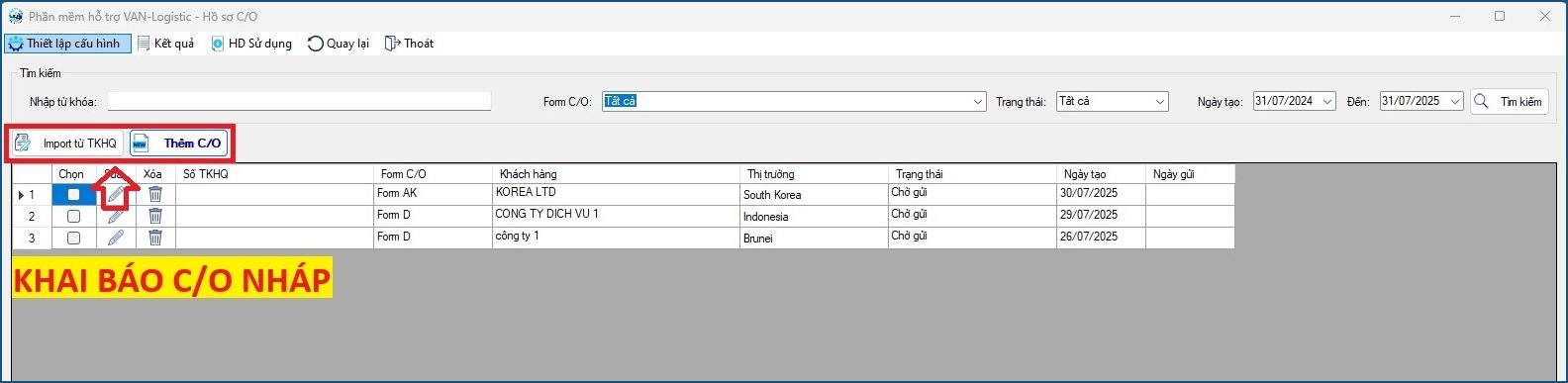The image size is (1568, 383).
Task: Select the công ty 1 customer cell
Action: [616, 238]
